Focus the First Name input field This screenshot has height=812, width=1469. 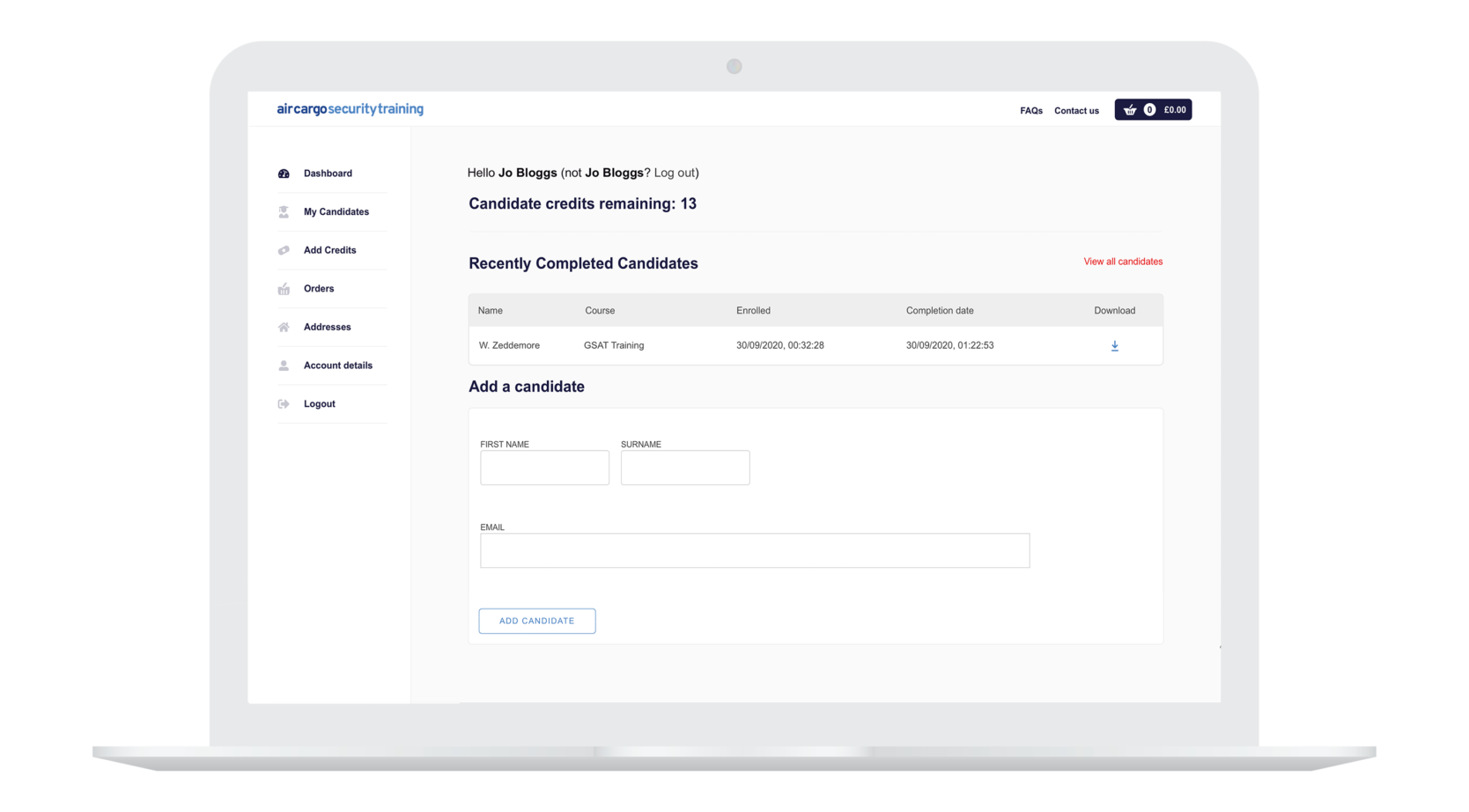point(544,468)
